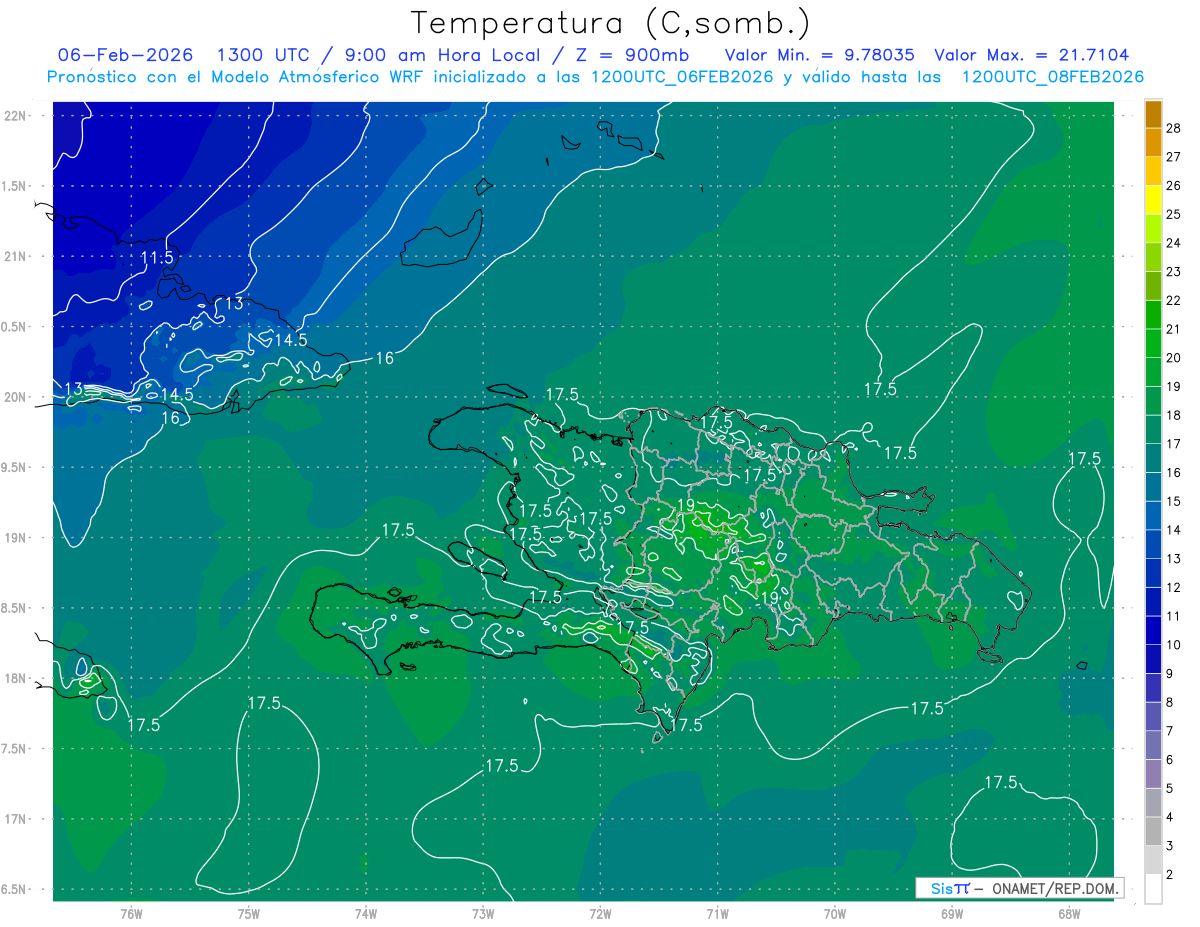Click the 69W longitude axis label
The height and width of the screenshot is (927, 1200).
(x=952, y=914)
